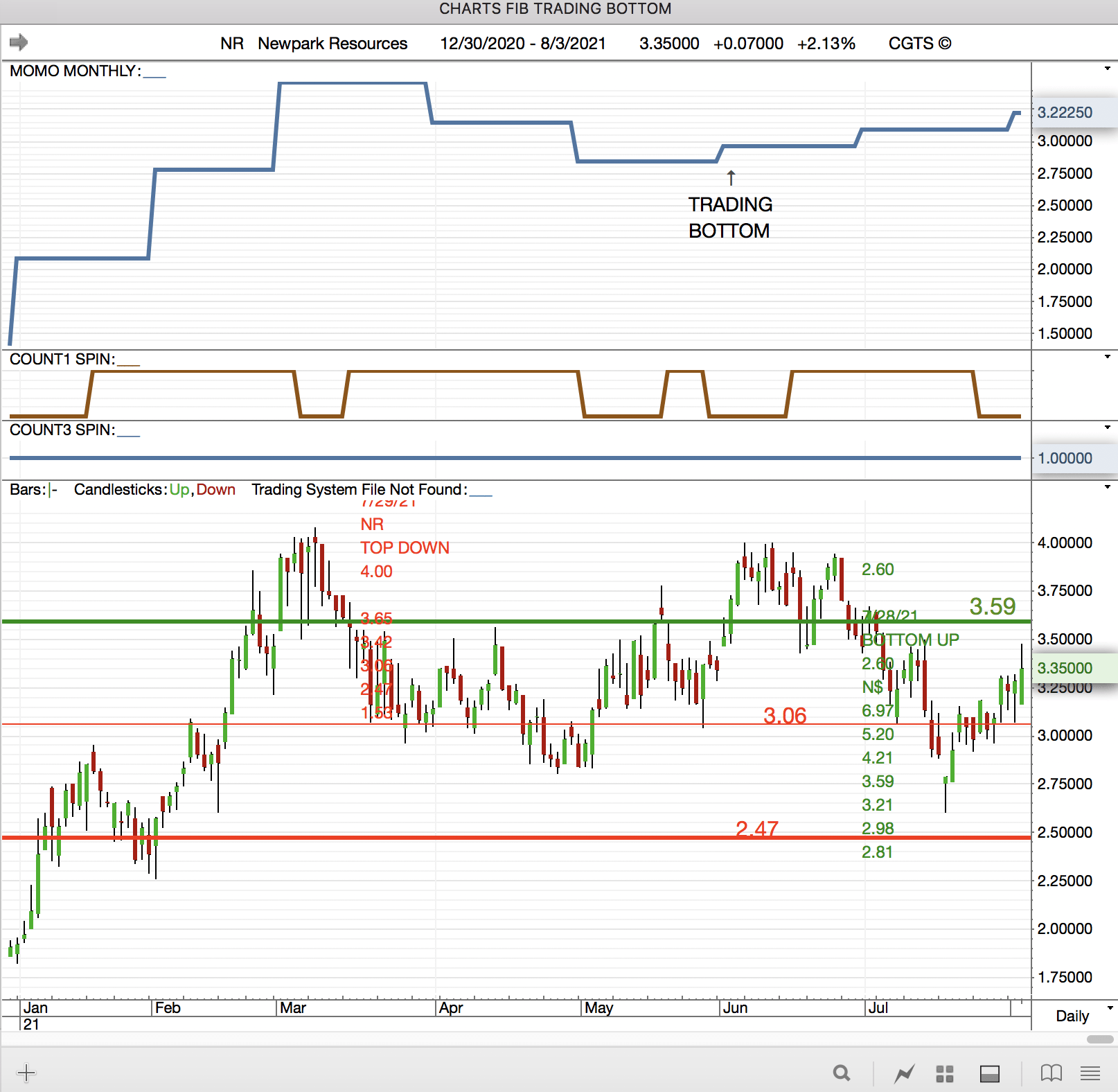Screen dimensions: 1118x1092
Task: Click the Jul month label on time axis
Action: 878,1007
